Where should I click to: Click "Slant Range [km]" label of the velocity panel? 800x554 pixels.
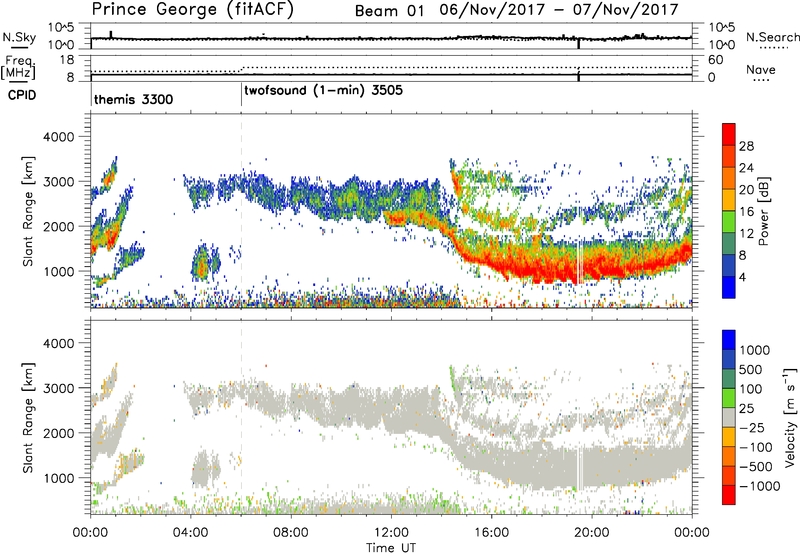[28, 417]
